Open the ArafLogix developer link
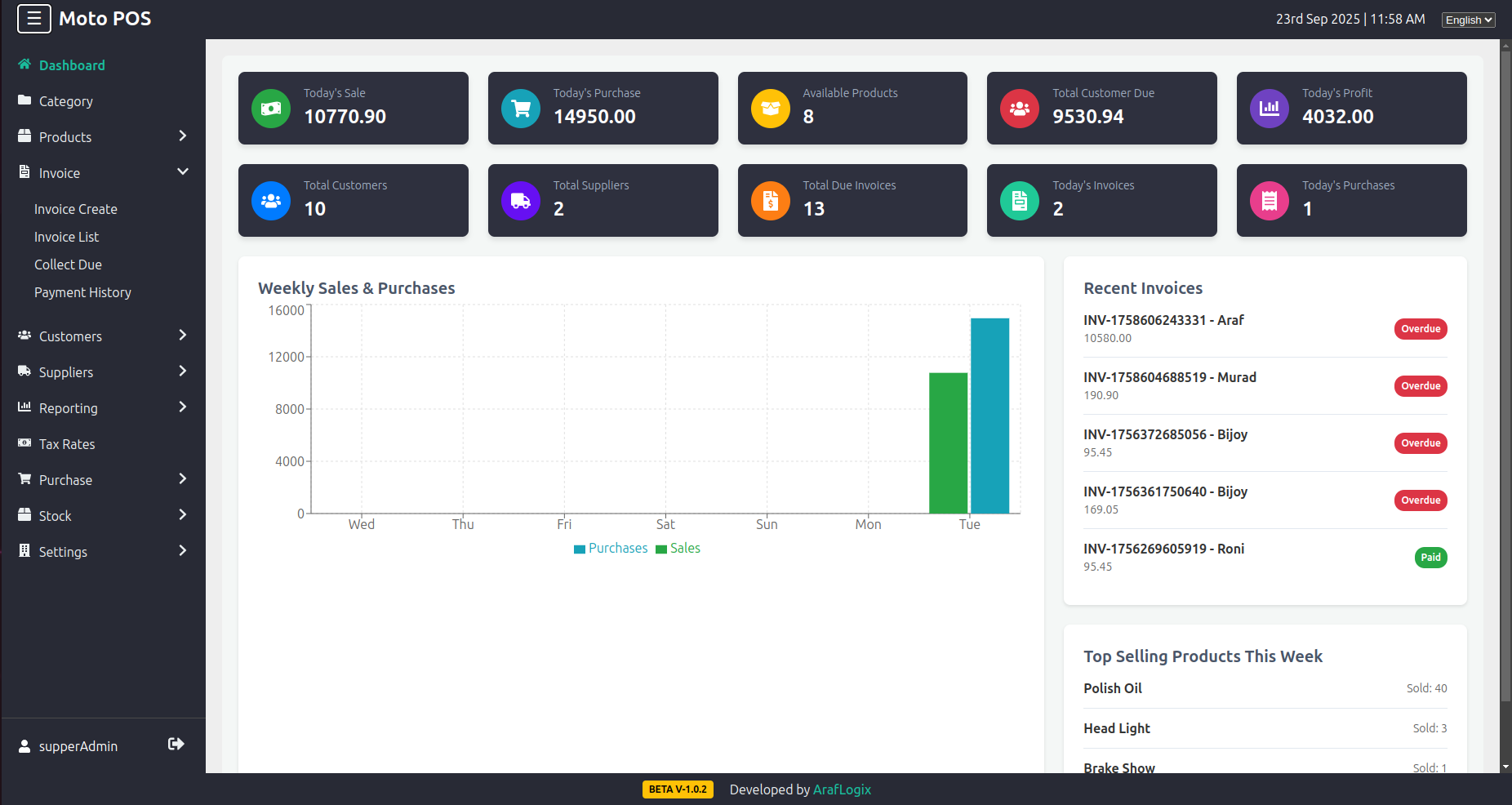 (x=842, y=789)
